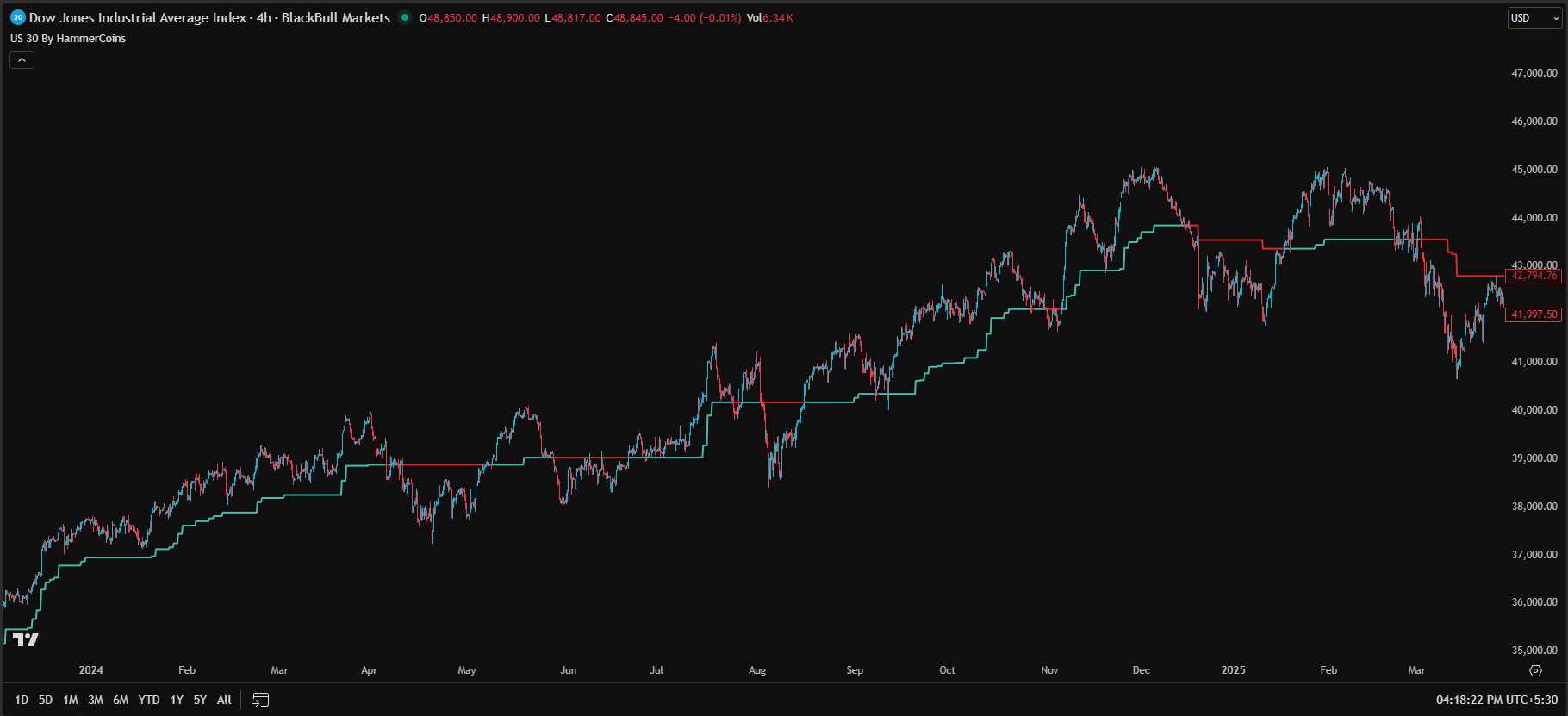Open the go to date calendar icon
This screenshot has width=1568, height=716.
pos(260,700)
